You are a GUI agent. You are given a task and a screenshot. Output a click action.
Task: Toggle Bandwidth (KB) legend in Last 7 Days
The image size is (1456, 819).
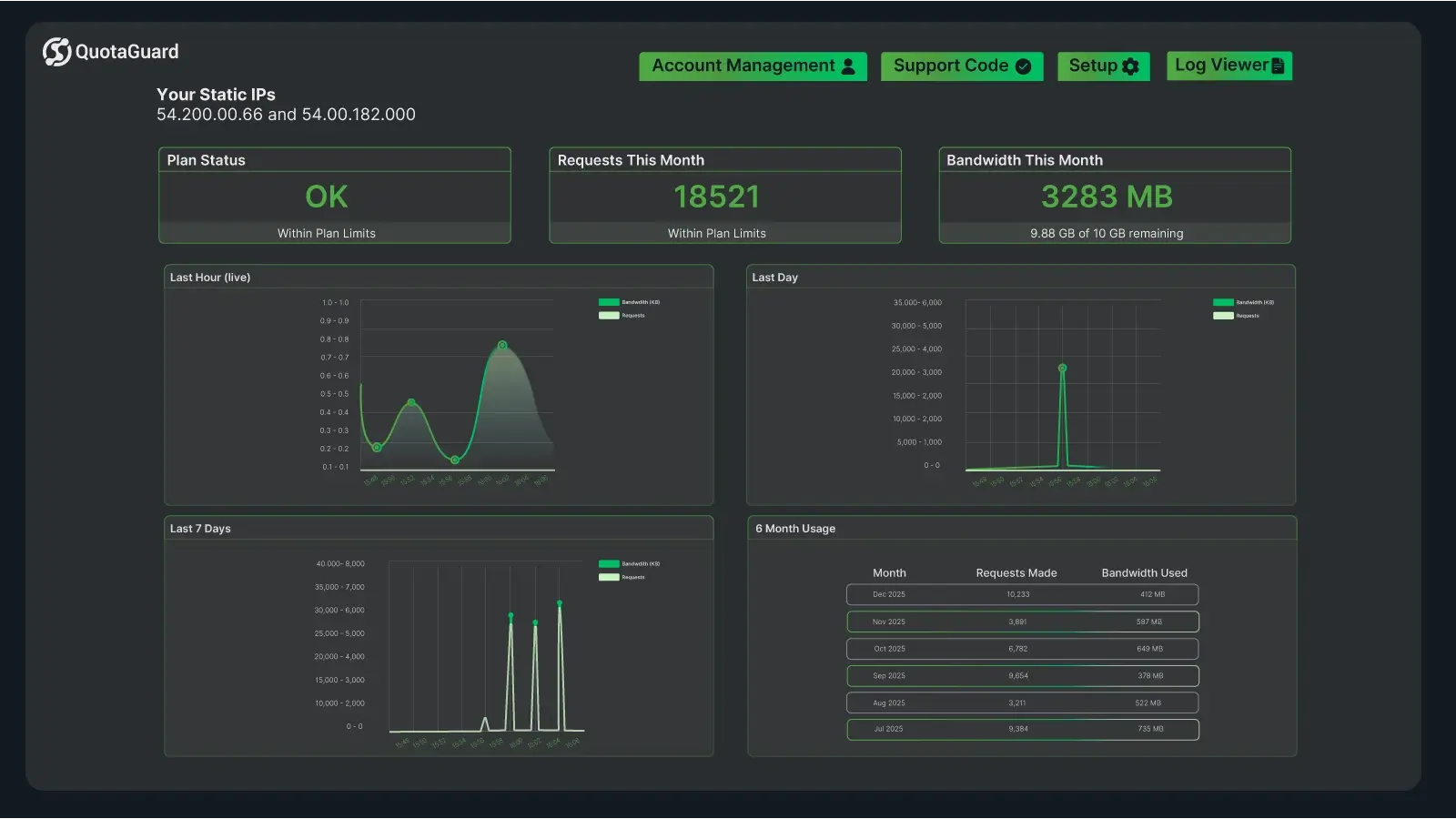pos(608,563)
